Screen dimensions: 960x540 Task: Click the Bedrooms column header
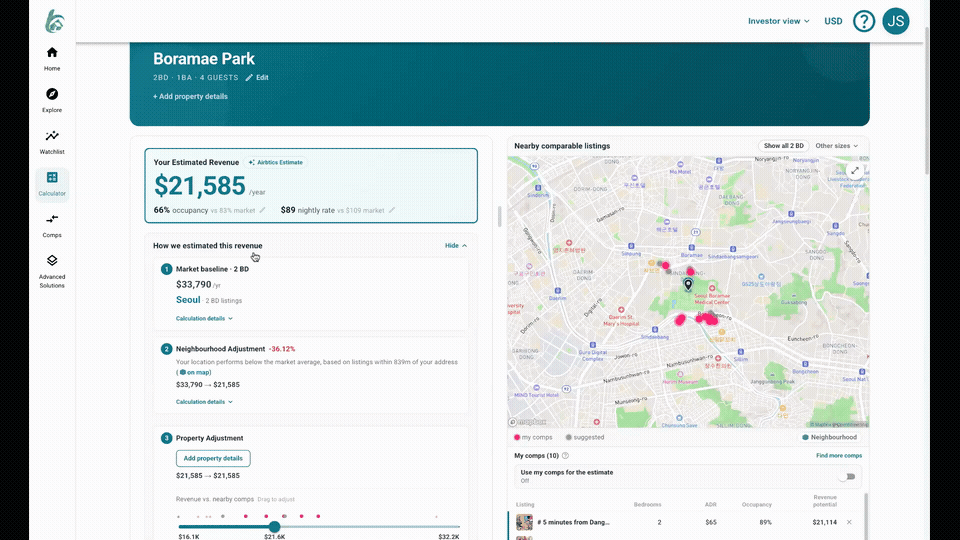(x=647, y=504)
